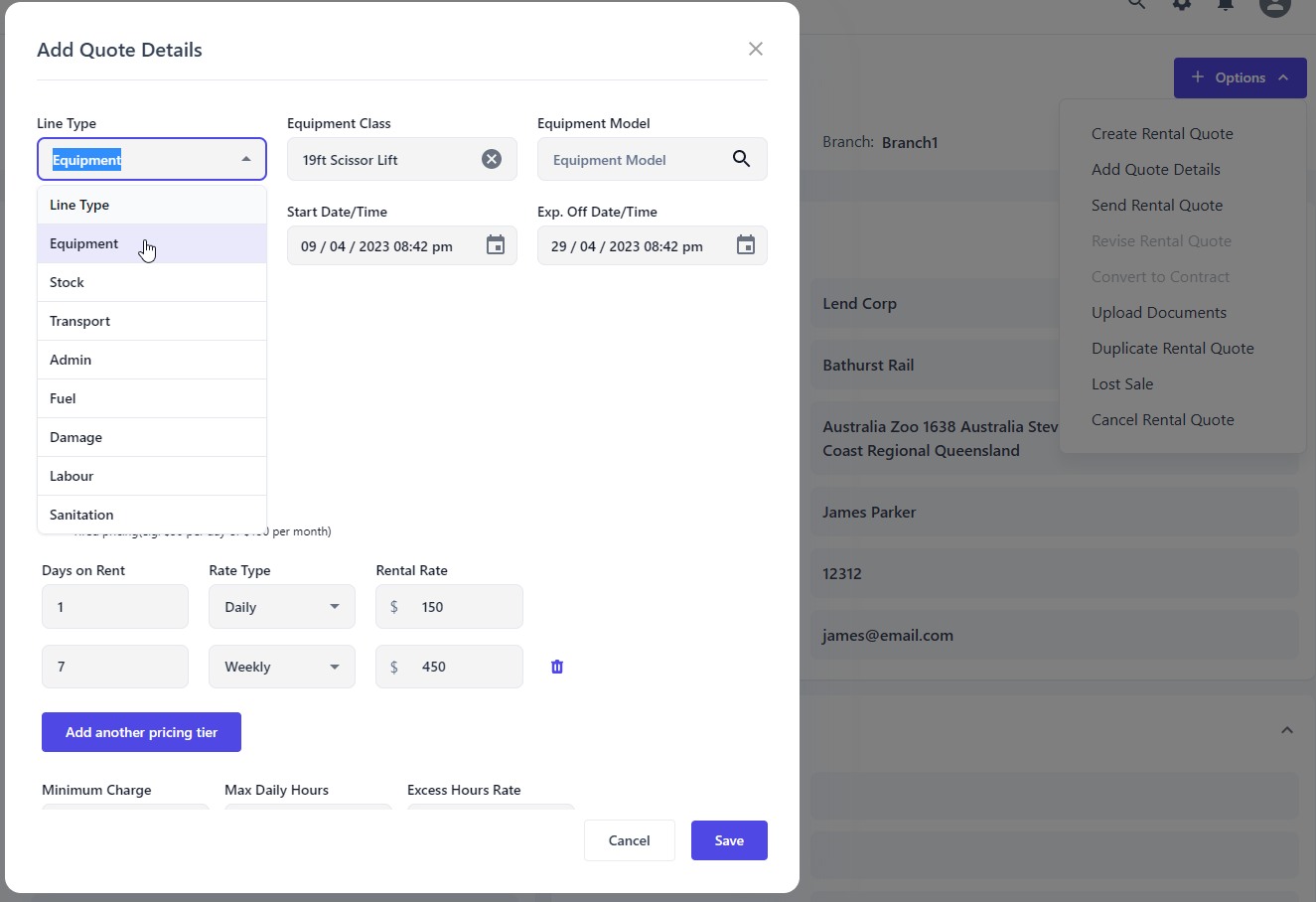Delete the Weekly pricing tier with trash icon
Viewport: 1316px width, 902px height.
tap(557, 667)
